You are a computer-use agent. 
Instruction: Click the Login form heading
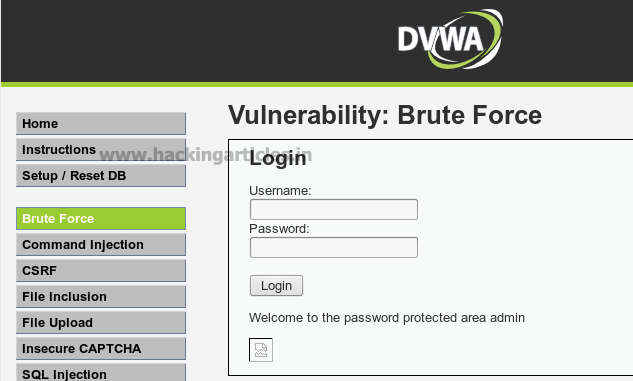point(278,158)
